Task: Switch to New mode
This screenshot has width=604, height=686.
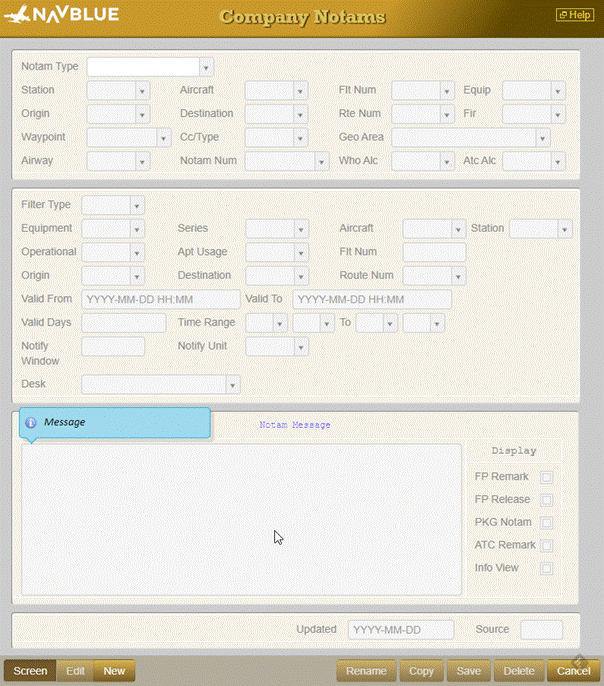Action: click(x=114, y=671)
